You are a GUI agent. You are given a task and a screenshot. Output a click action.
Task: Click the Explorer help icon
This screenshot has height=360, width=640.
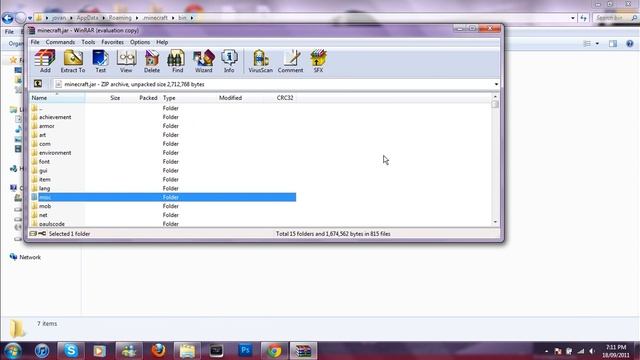point(630,44)
